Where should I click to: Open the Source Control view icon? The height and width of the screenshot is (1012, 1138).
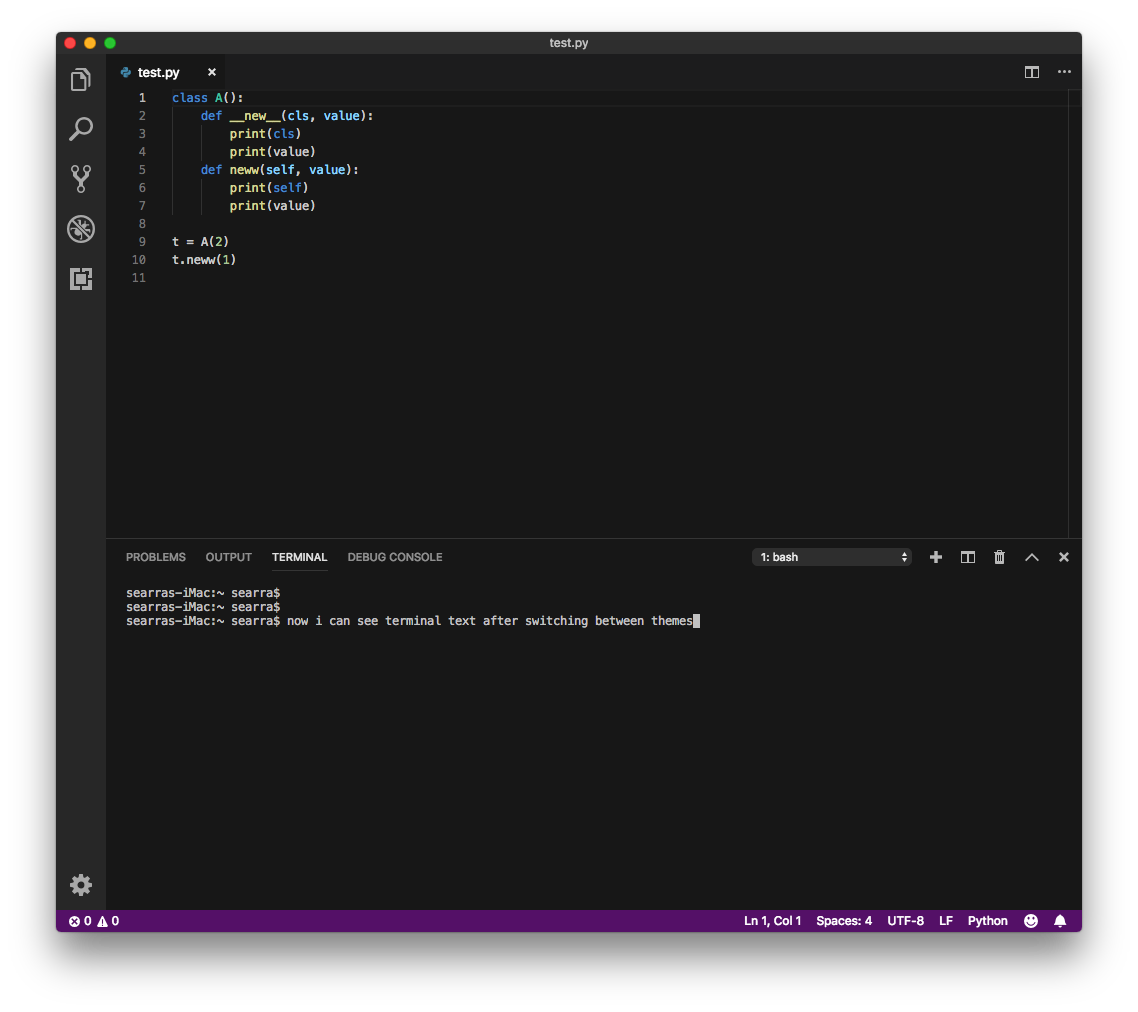[x=81, y=179]
